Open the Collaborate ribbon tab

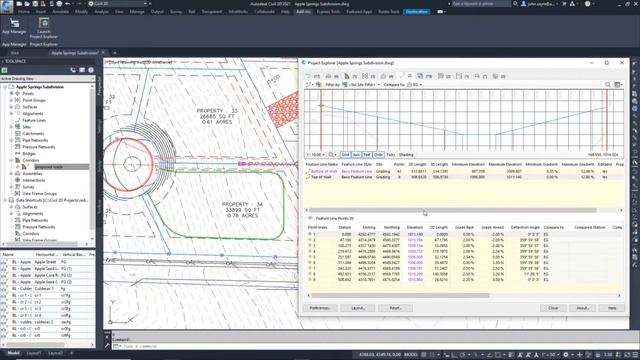pos(264,12)
